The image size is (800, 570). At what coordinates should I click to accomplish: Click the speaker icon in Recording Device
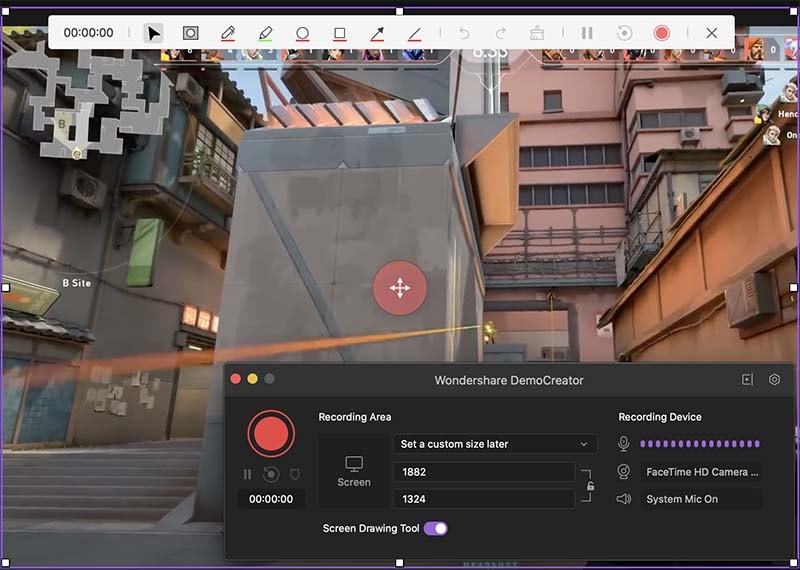(x=623, y=499)
